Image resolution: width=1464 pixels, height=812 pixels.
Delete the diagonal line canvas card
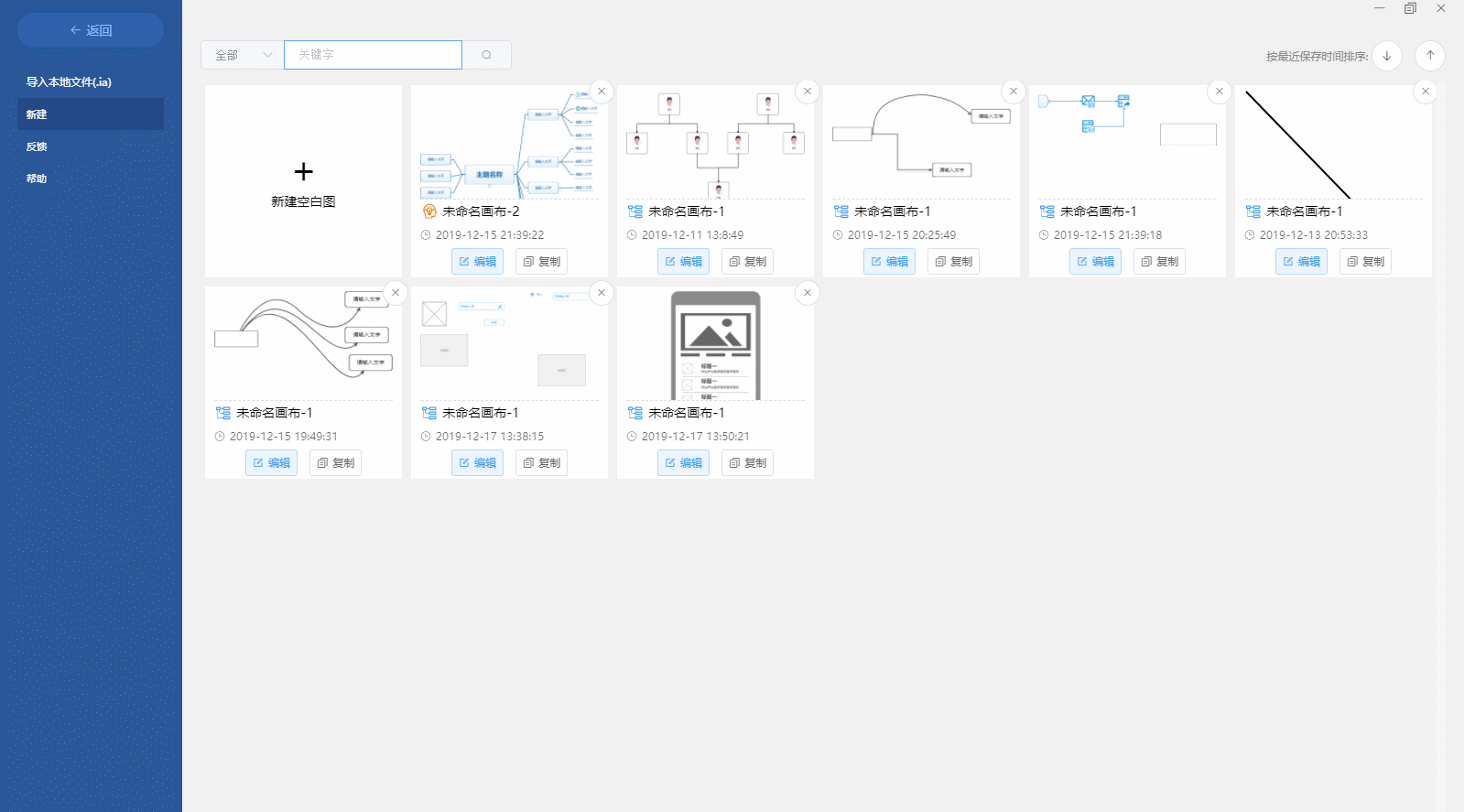(x=1425, y=92)
